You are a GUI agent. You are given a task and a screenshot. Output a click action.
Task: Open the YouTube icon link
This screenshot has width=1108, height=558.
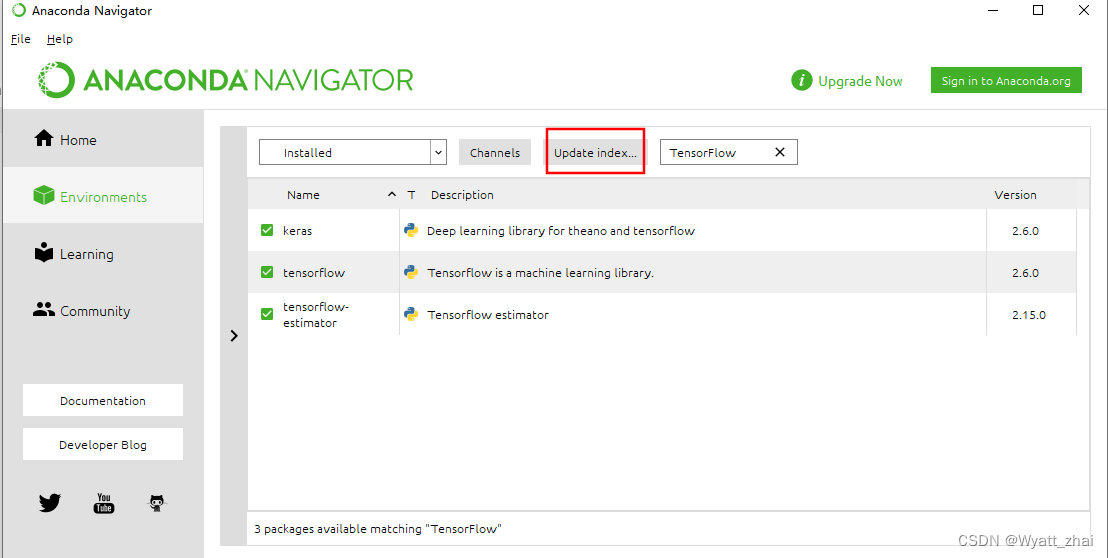104,503
